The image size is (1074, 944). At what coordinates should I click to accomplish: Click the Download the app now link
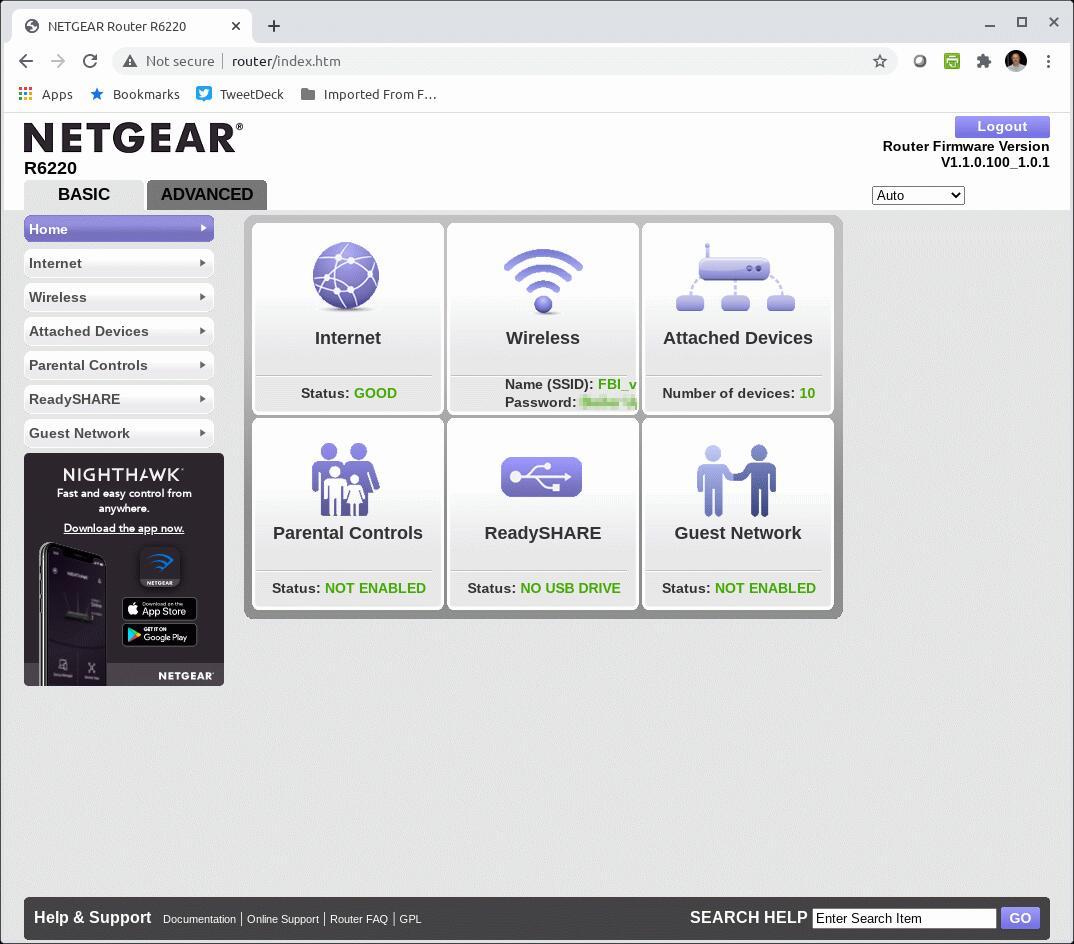[124, 528]
